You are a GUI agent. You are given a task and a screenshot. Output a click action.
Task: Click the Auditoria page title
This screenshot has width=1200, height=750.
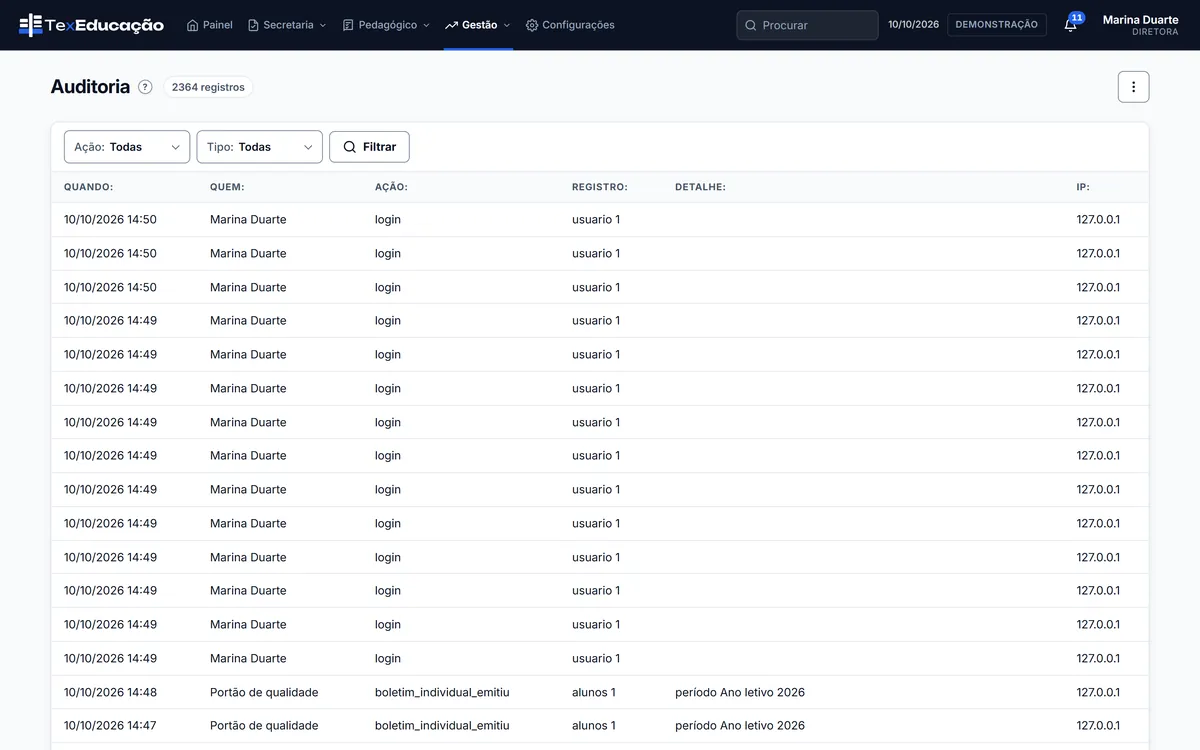(90, 87)
